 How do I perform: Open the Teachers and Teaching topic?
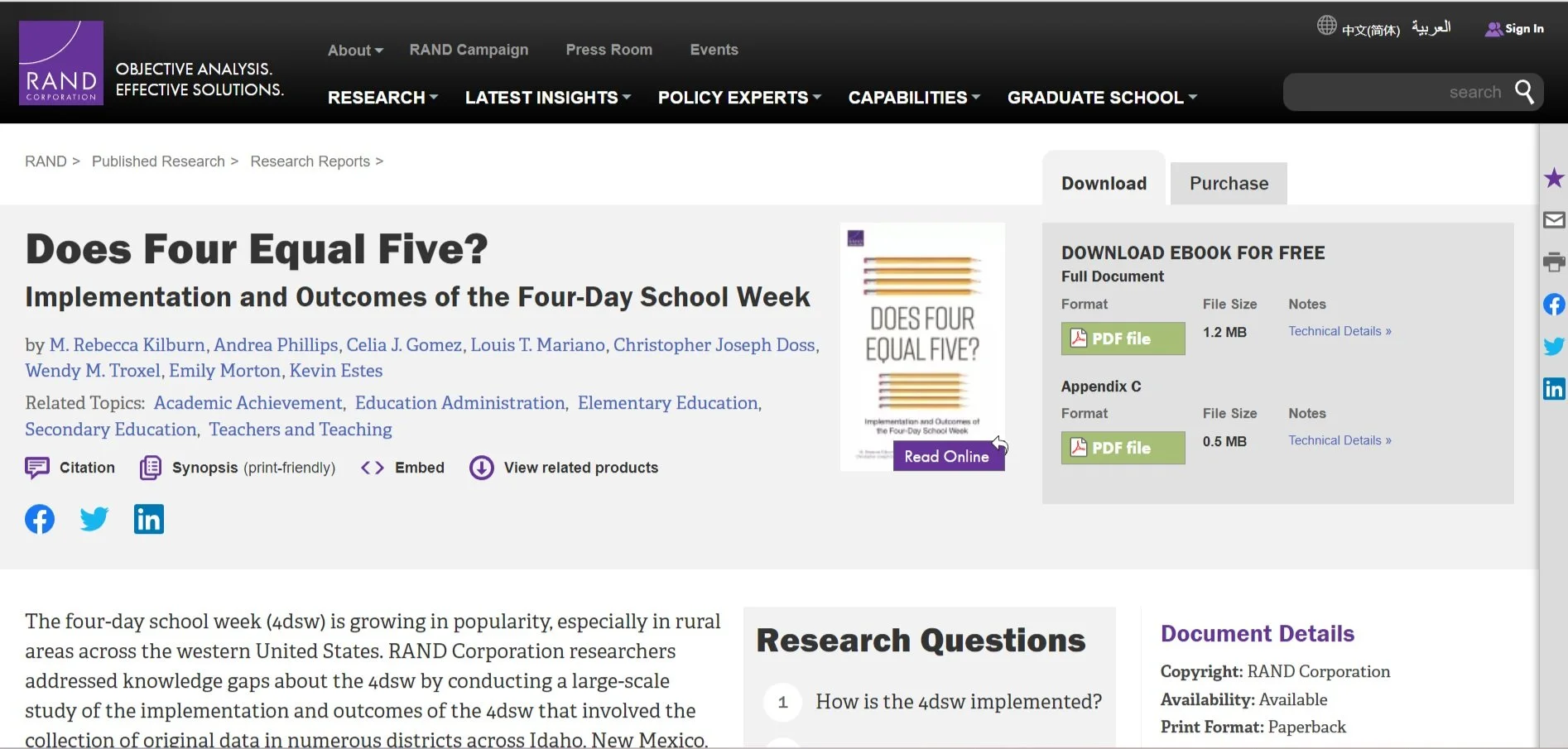[300, 430]
